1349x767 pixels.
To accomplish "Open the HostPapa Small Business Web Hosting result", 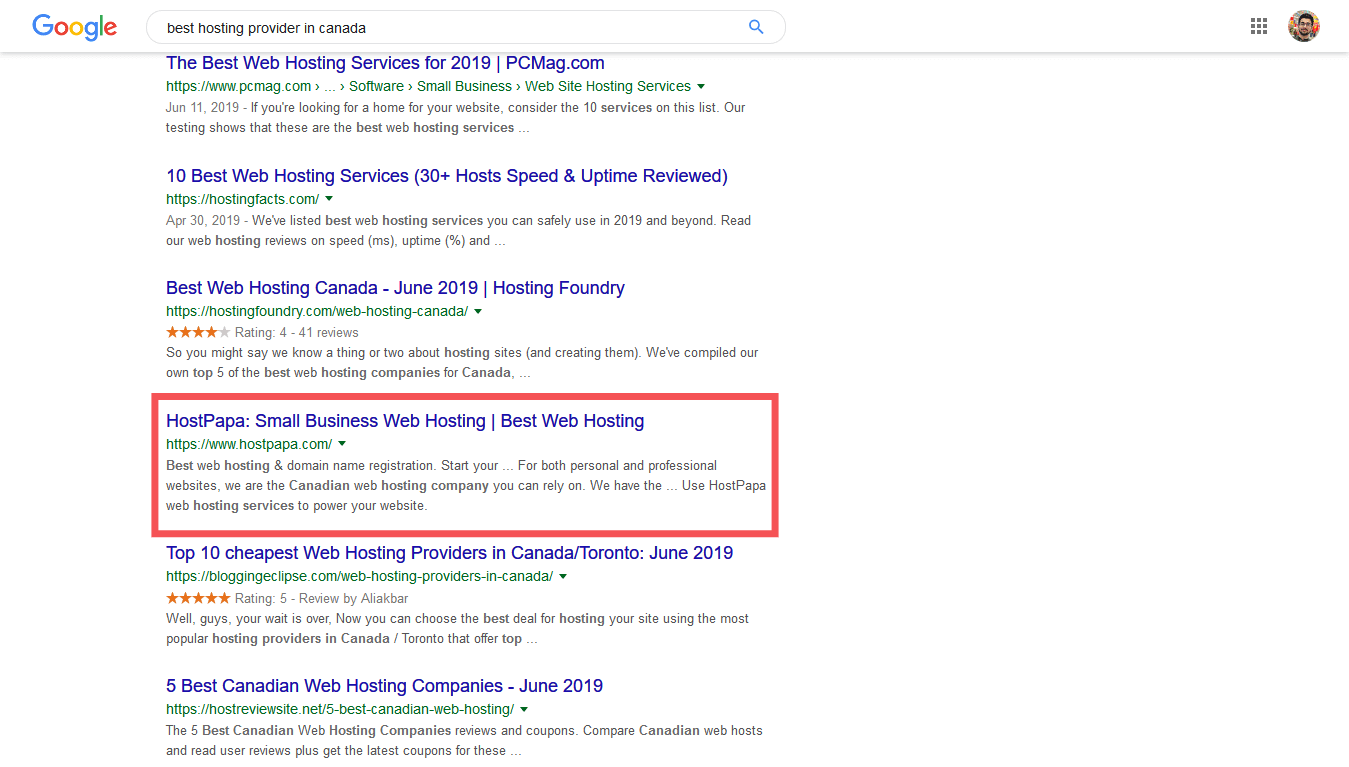I will coord(405,421).
